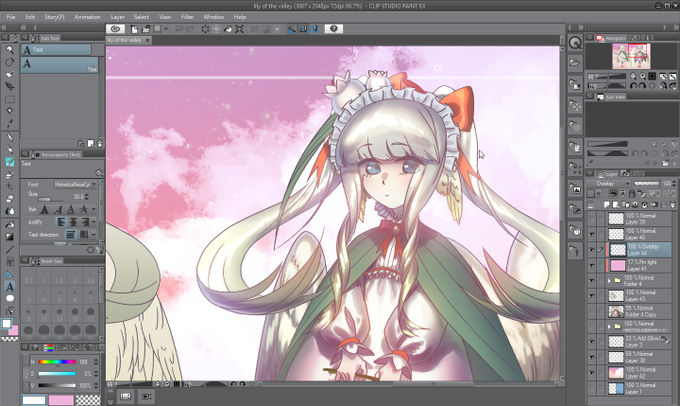This screenshot has width=680, height=406.
Task: Select pink sub color swatch
Action: [x=61, y=400]
